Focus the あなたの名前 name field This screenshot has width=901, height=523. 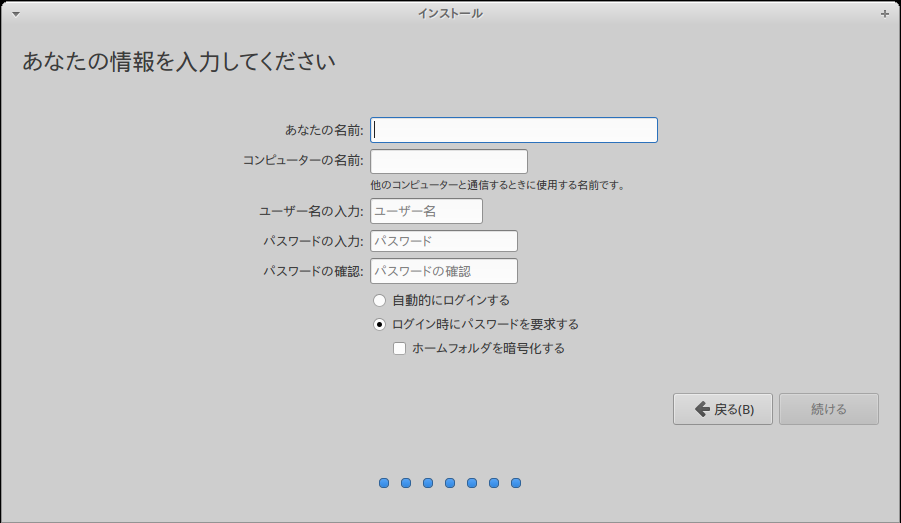pyautogui.click(x=514, y=130)
